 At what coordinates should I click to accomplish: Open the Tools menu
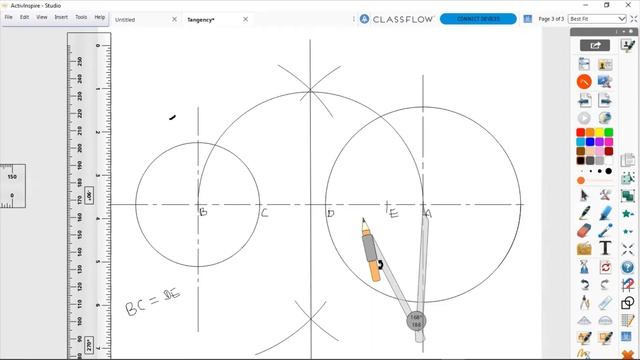pos(81,17)
